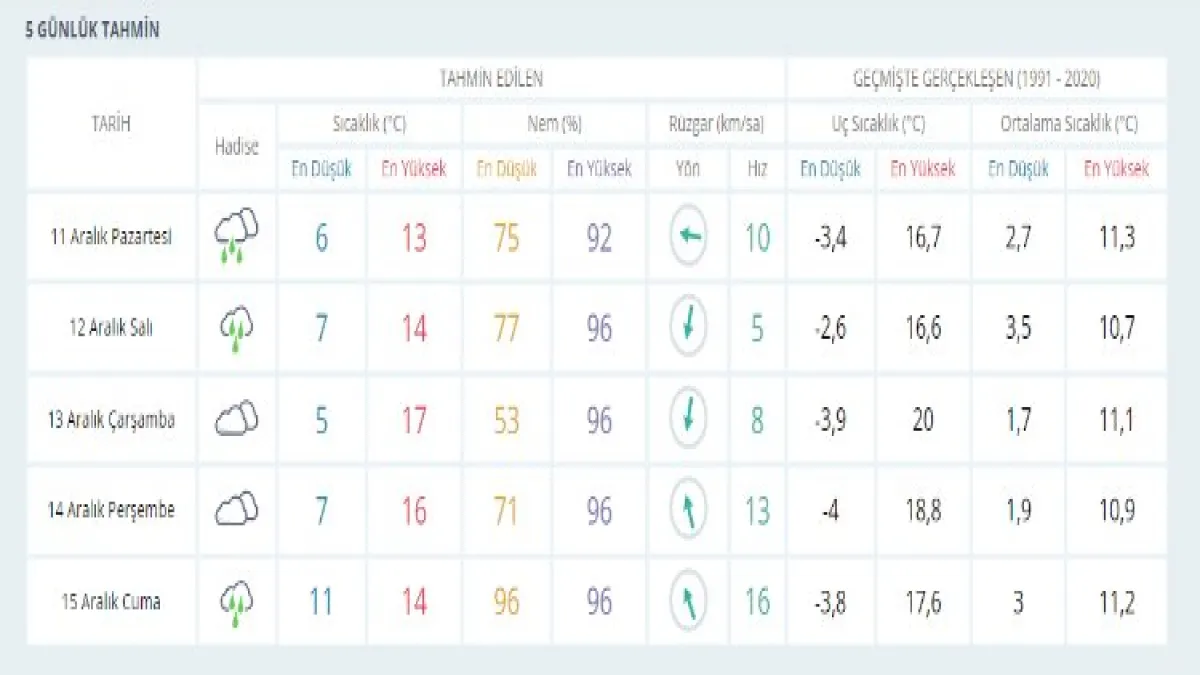Viewport: 1200px width, 675px height.
Task: Click the rain icon for 15 Aralık Cuma
Action: pyautogui.click(x=236, y=602)
